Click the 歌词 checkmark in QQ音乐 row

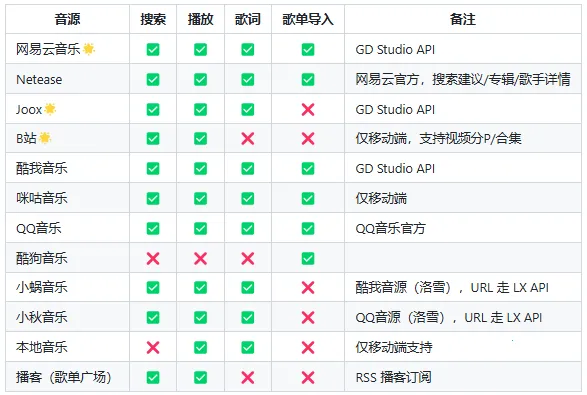(x=247, y=228)
